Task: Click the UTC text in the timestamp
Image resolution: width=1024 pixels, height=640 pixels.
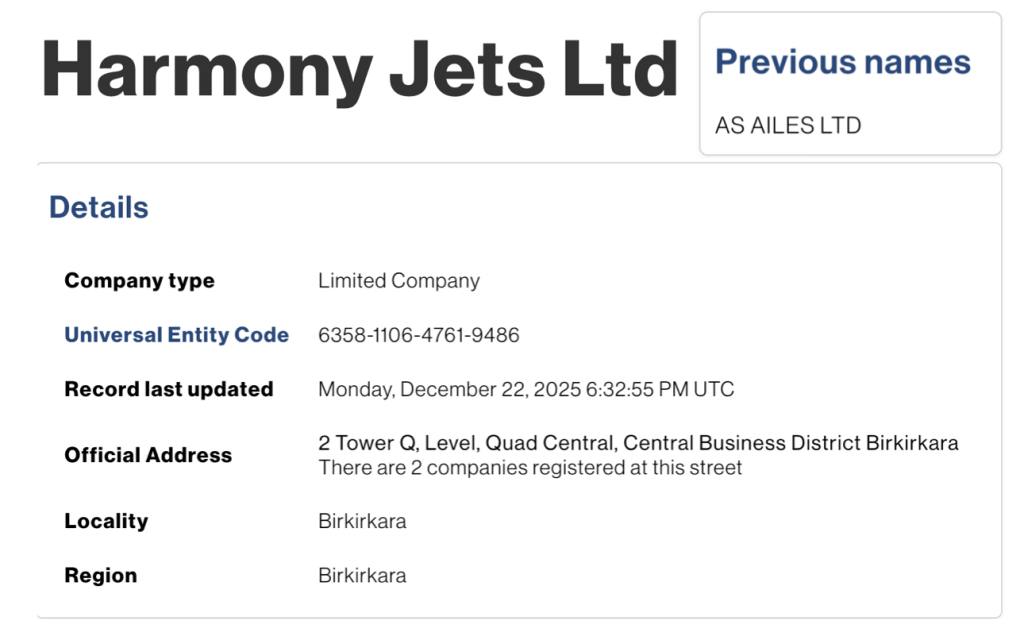Action: point(714,389)
